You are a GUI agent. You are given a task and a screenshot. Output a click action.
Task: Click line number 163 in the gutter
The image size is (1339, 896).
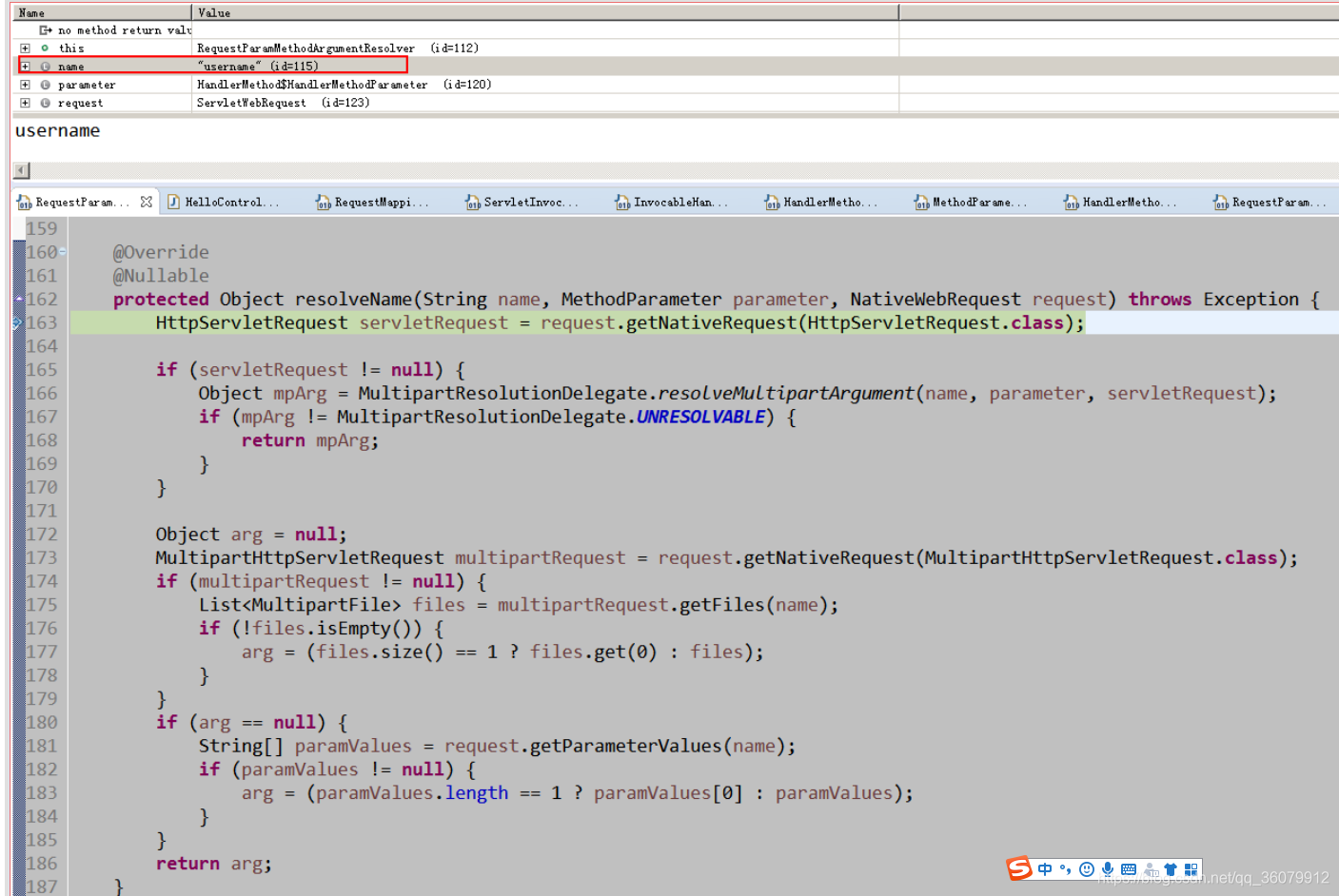coord(42,322)
